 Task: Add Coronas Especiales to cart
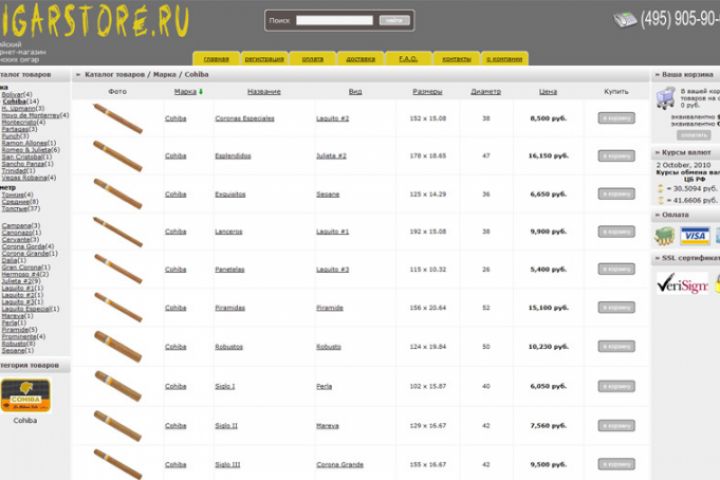pyautogui.click(x=616, y=119)
